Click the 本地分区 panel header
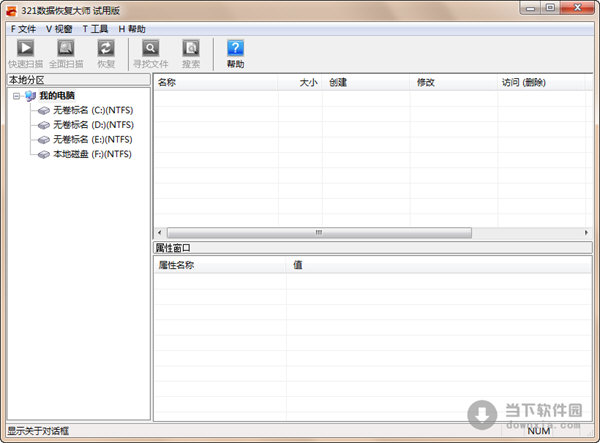This screenshot has width=600, height=443. point(79,80)
